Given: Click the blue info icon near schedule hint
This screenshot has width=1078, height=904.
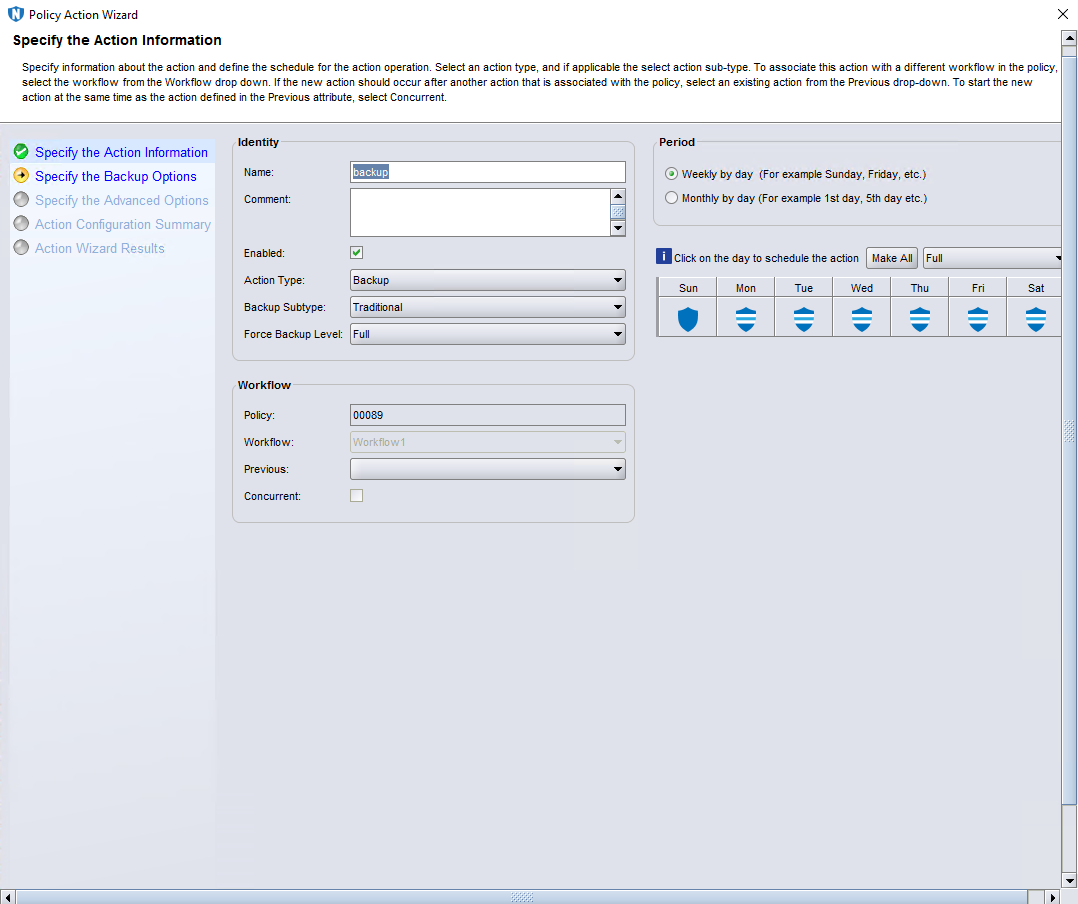Looking at the screenshot, I should click(x=663, y=257).
